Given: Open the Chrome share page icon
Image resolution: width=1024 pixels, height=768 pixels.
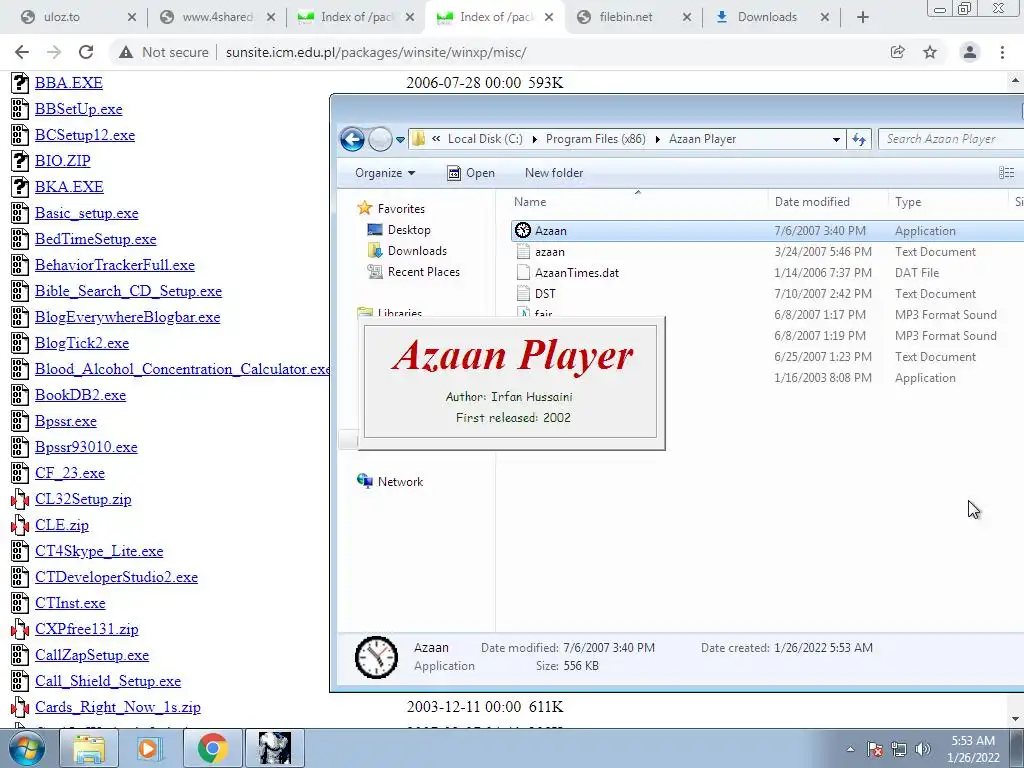Looking at the screenshot, I should click(x=897, y=52).
